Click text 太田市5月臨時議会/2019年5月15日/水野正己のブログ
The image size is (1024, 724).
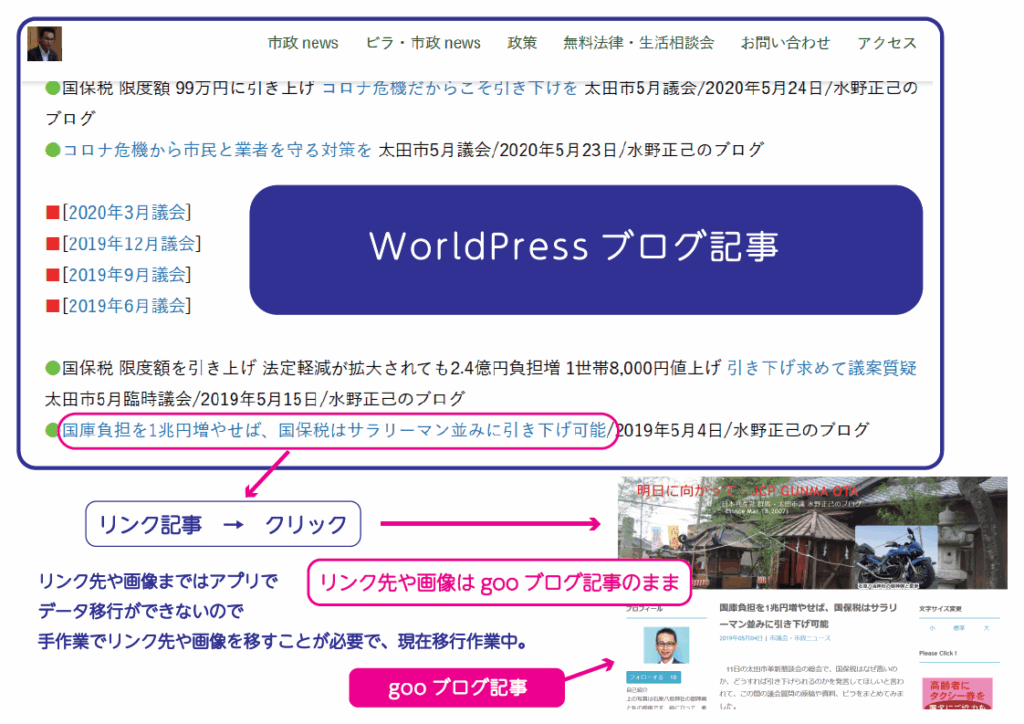255,399
